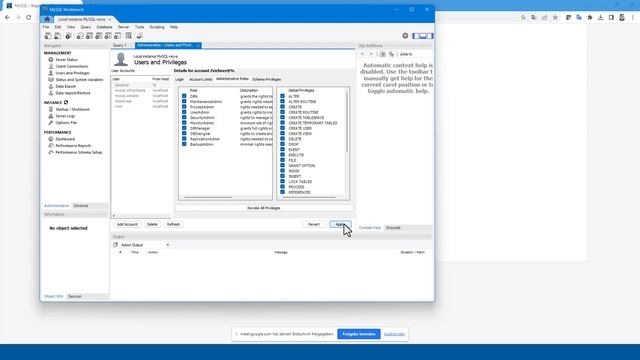Click the browser extensions puzzle icon

pyautogui.click(x=590, y=18)
